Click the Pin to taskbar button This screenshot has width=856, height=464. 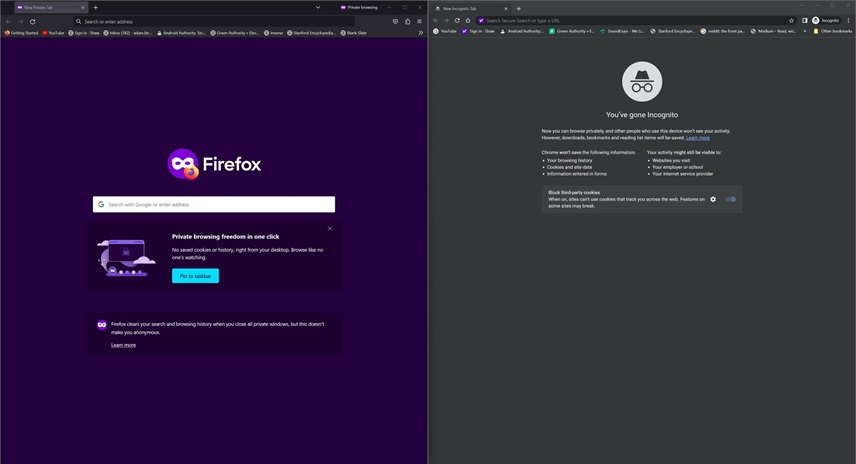point(195,276)
